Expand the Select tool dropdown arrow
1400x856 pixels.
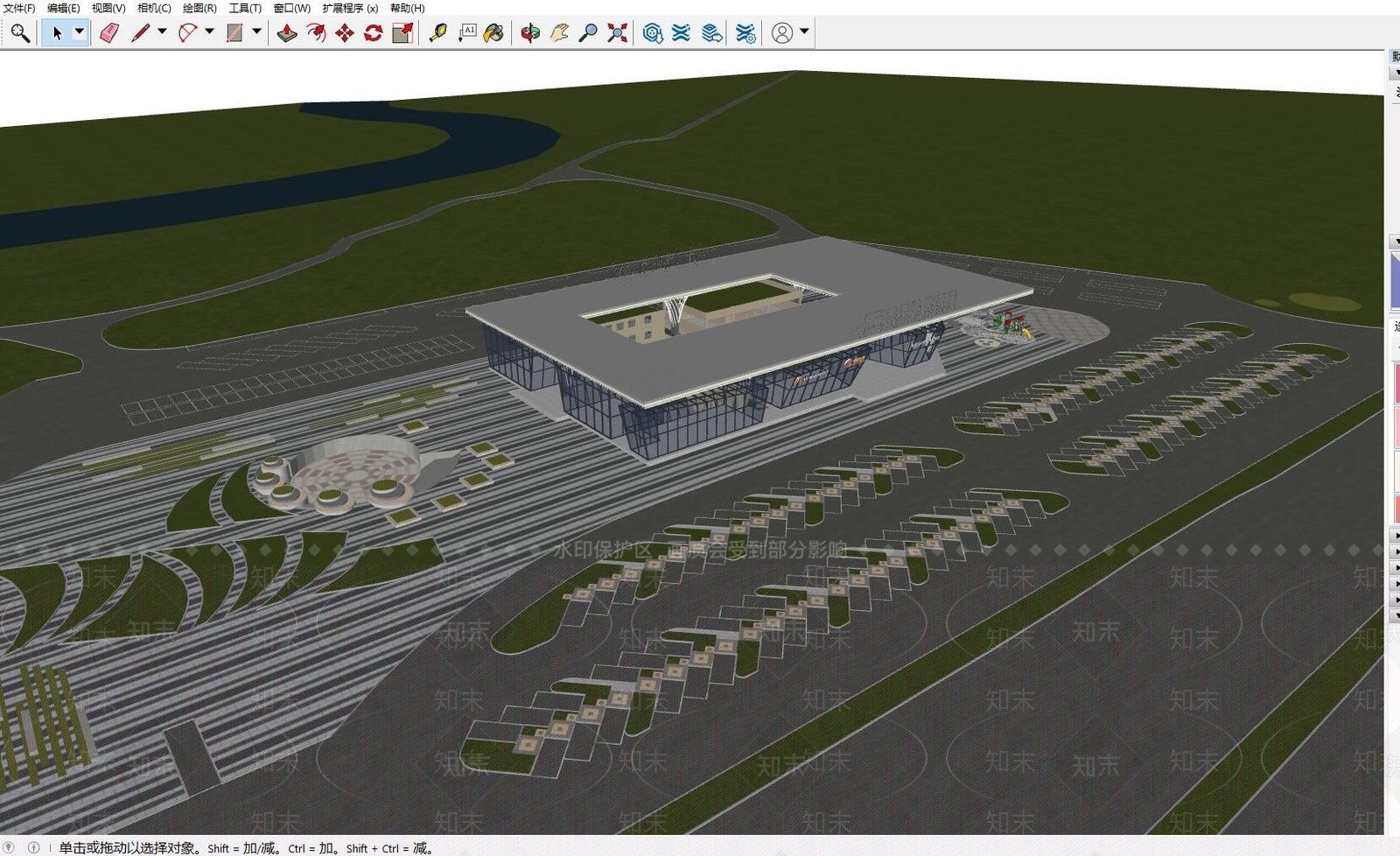point(79,32)
